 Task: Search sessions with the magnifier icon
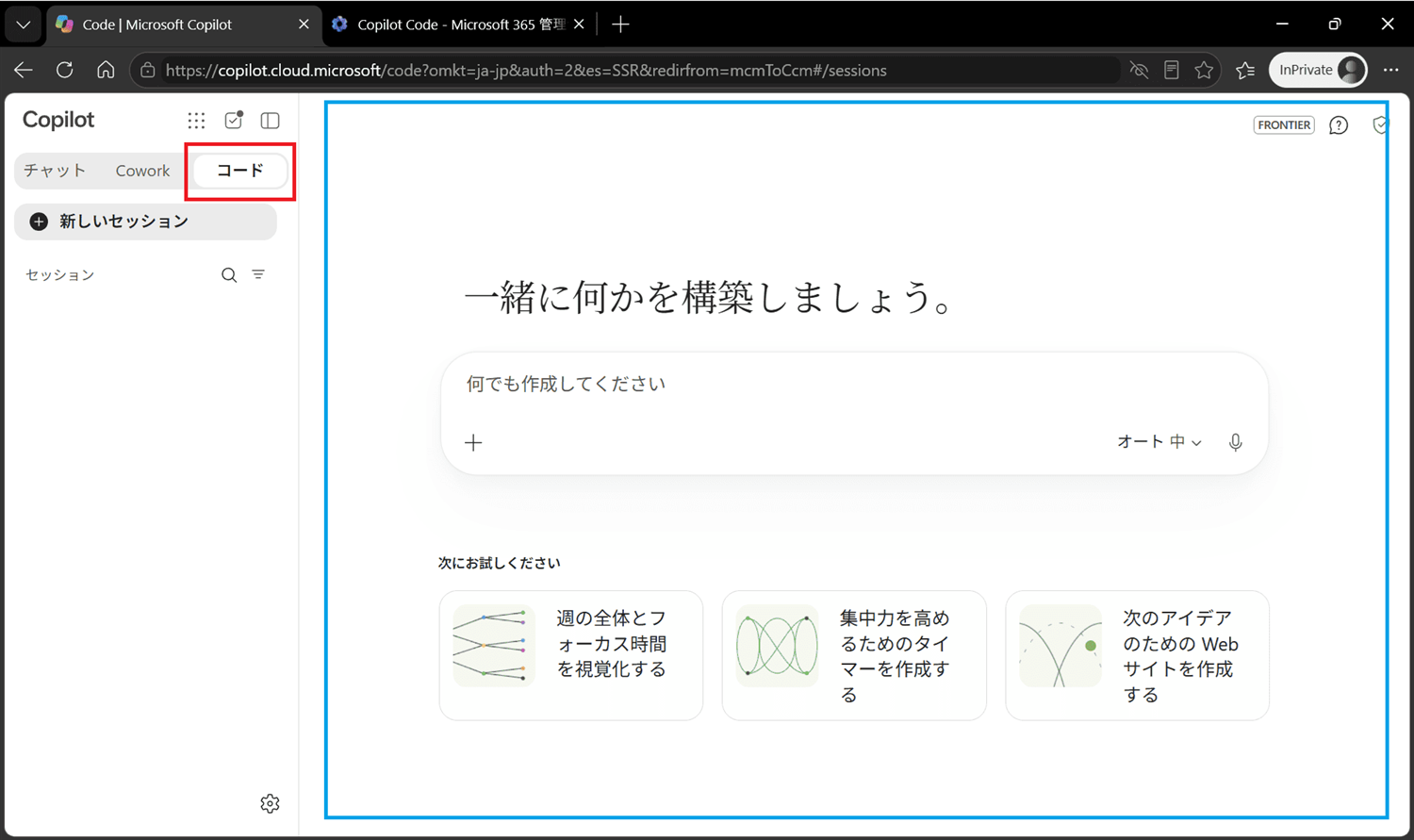click(229, 275)
